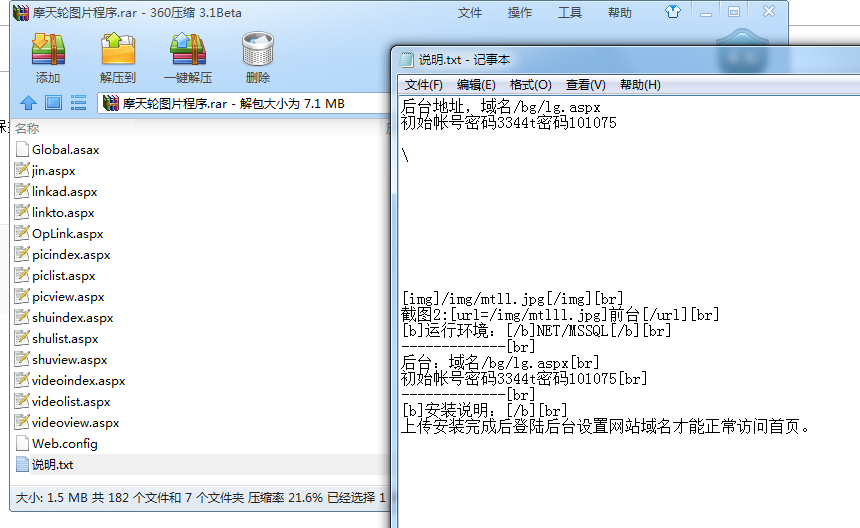Image resolution: width=860 pixels, height=528 pixels.
Task: Select picview.aspx in the file list
Action: point(68,297)
